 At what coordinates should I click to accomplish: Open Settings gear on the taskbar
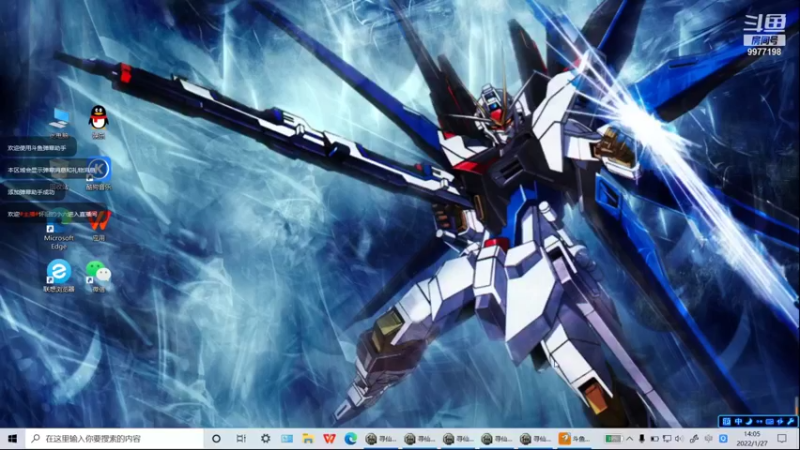[265, 439]
